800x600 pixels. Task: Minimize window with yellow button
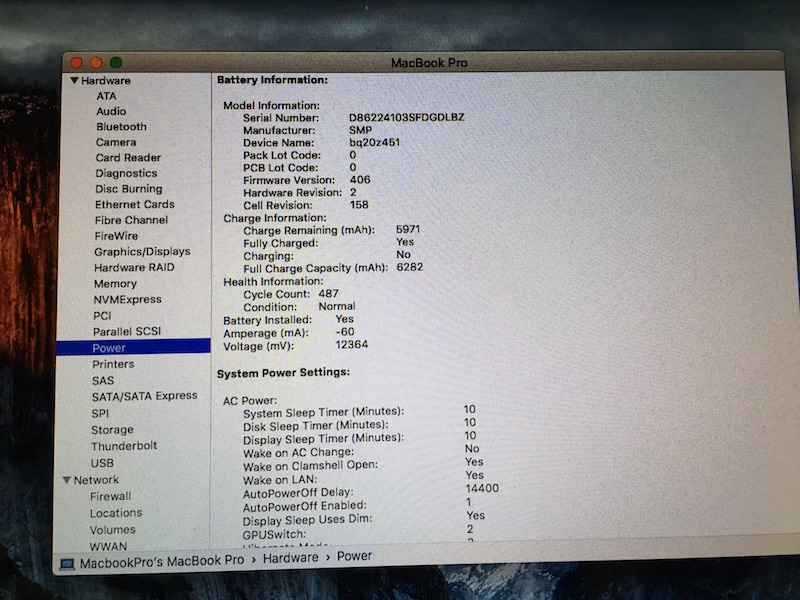[96, 63]
